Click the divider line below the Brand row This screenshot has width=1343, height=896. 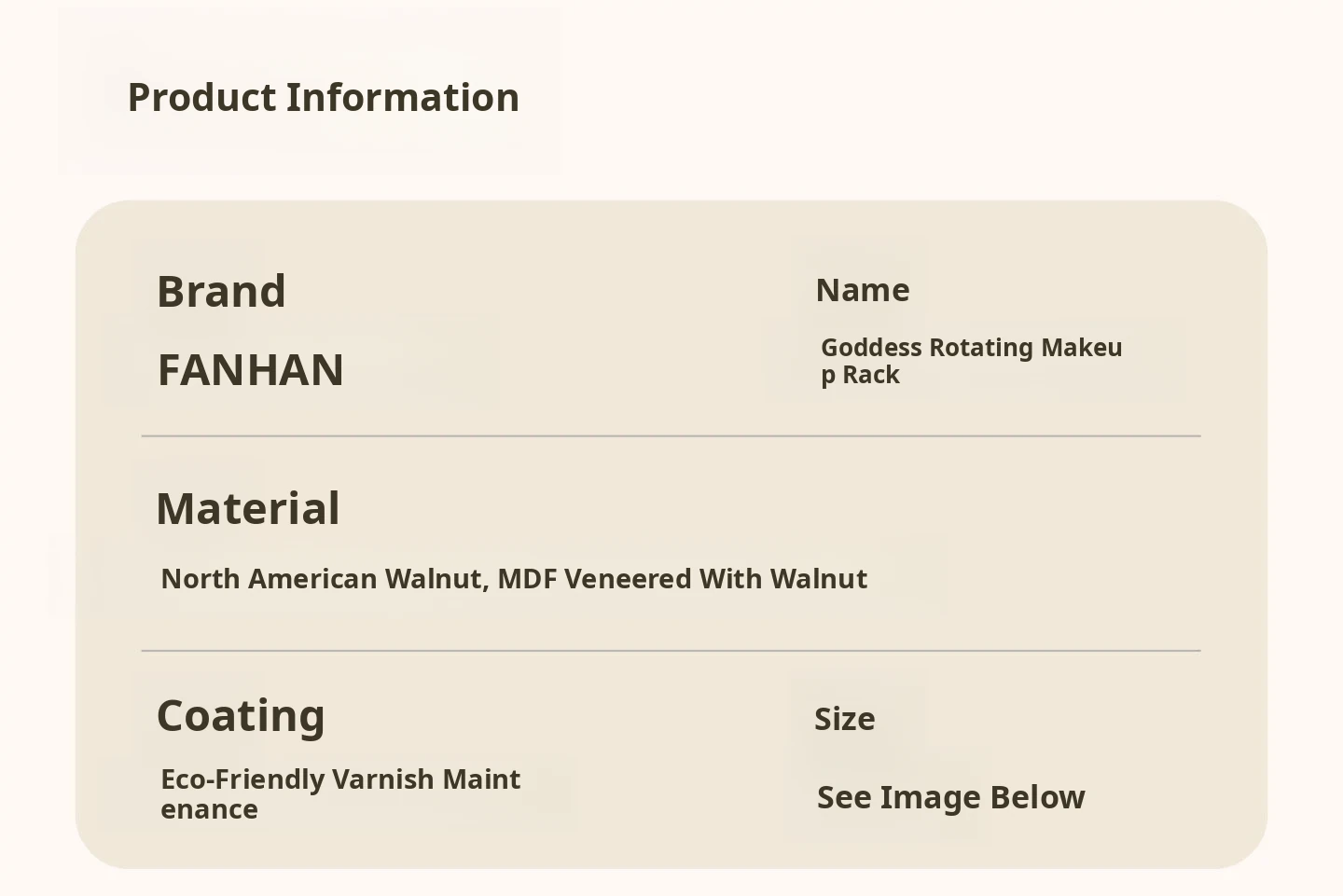[x=671, y=435]
